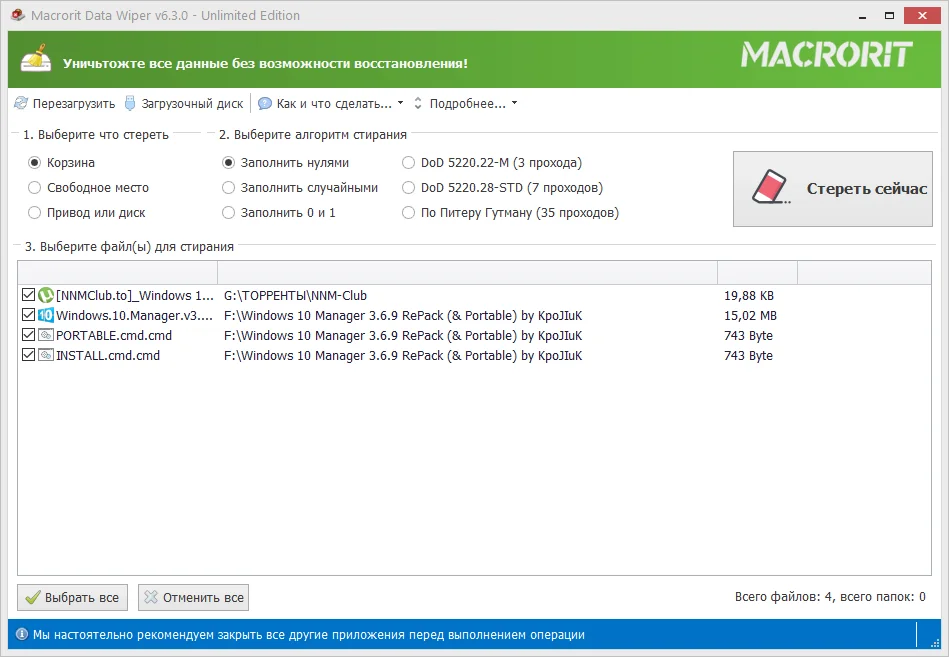Click the path in the PORTABLE.cmd.cmd row
The height and width of the screenshot is (657, 949).
coord(403,336)
